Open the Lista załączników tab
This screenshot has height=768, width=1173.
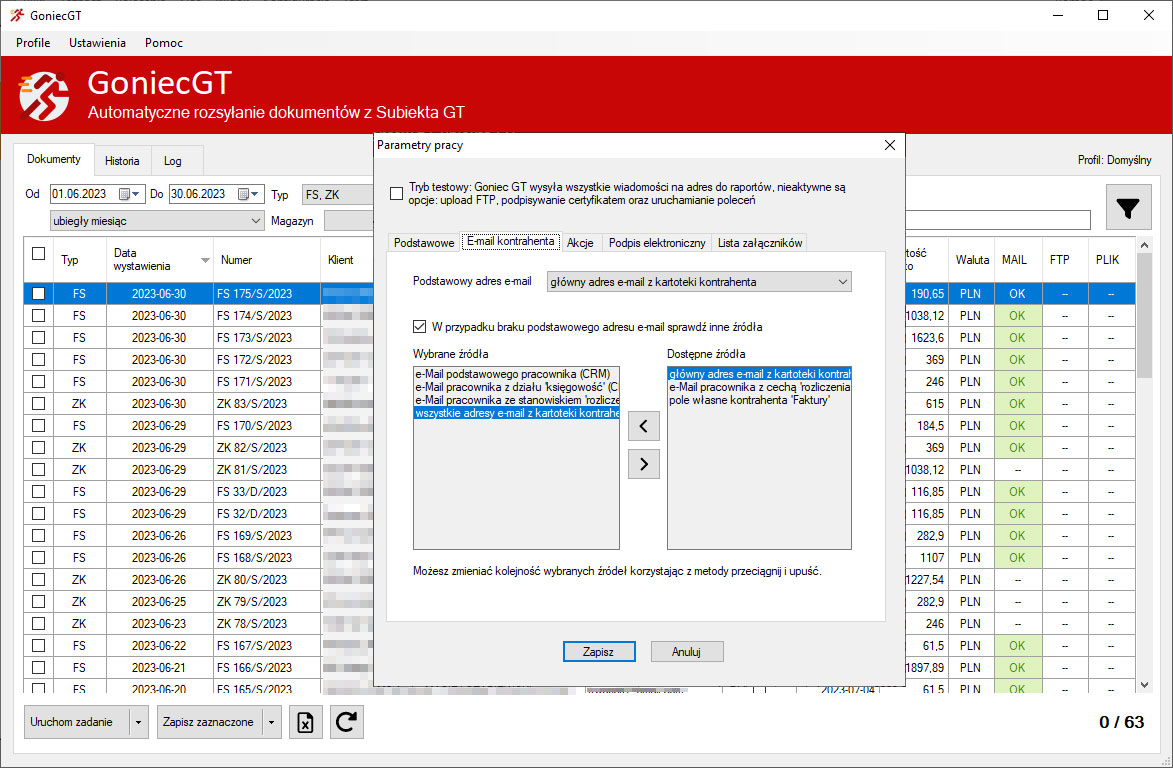759,243
